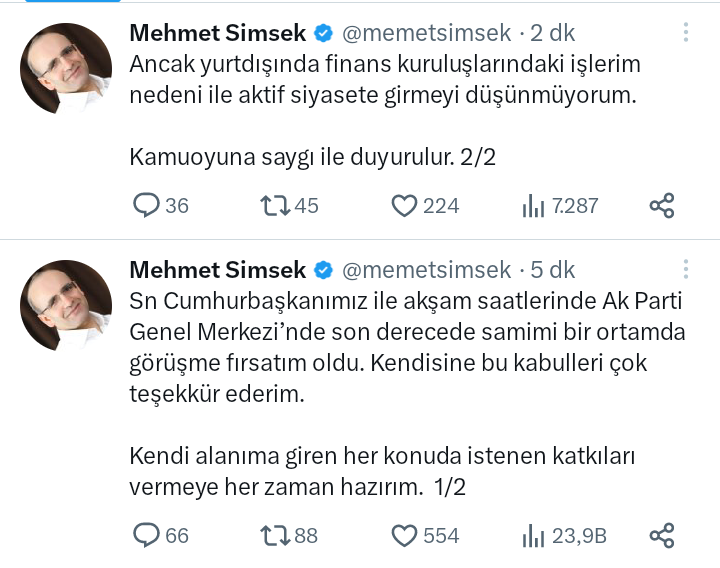This screenshot has width=720, height=568.
Task: Open more options on the 2/2 tweet
Action: click(686, 32)
